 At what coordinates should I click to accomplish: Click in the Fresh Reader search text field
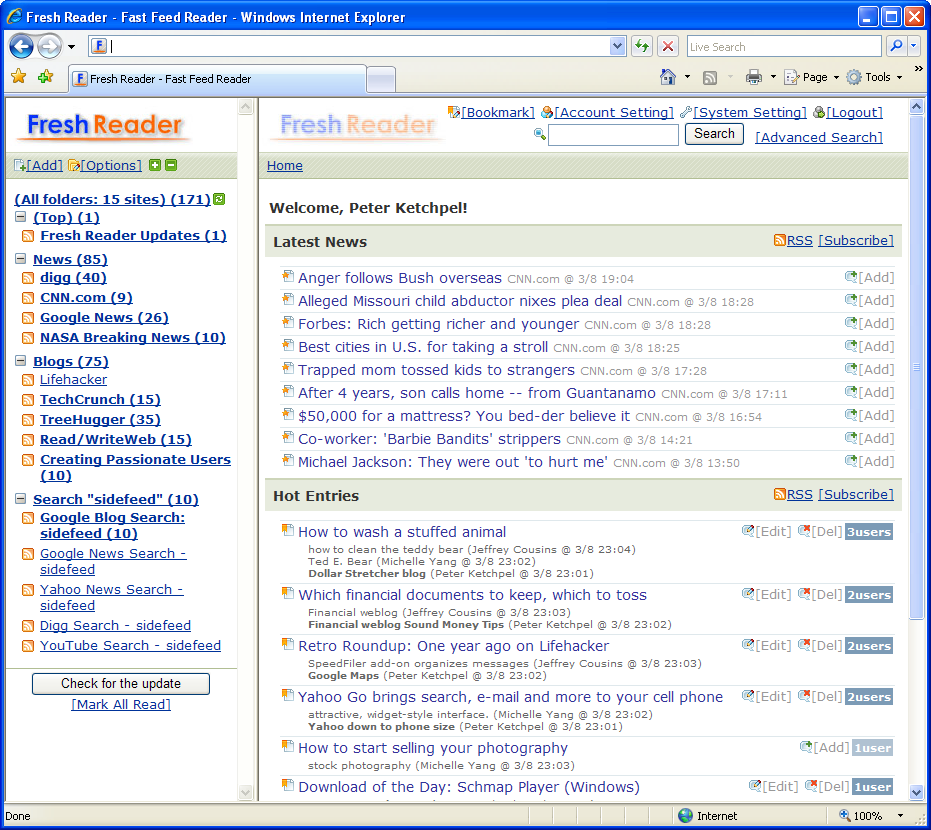(x=613, y=135)
